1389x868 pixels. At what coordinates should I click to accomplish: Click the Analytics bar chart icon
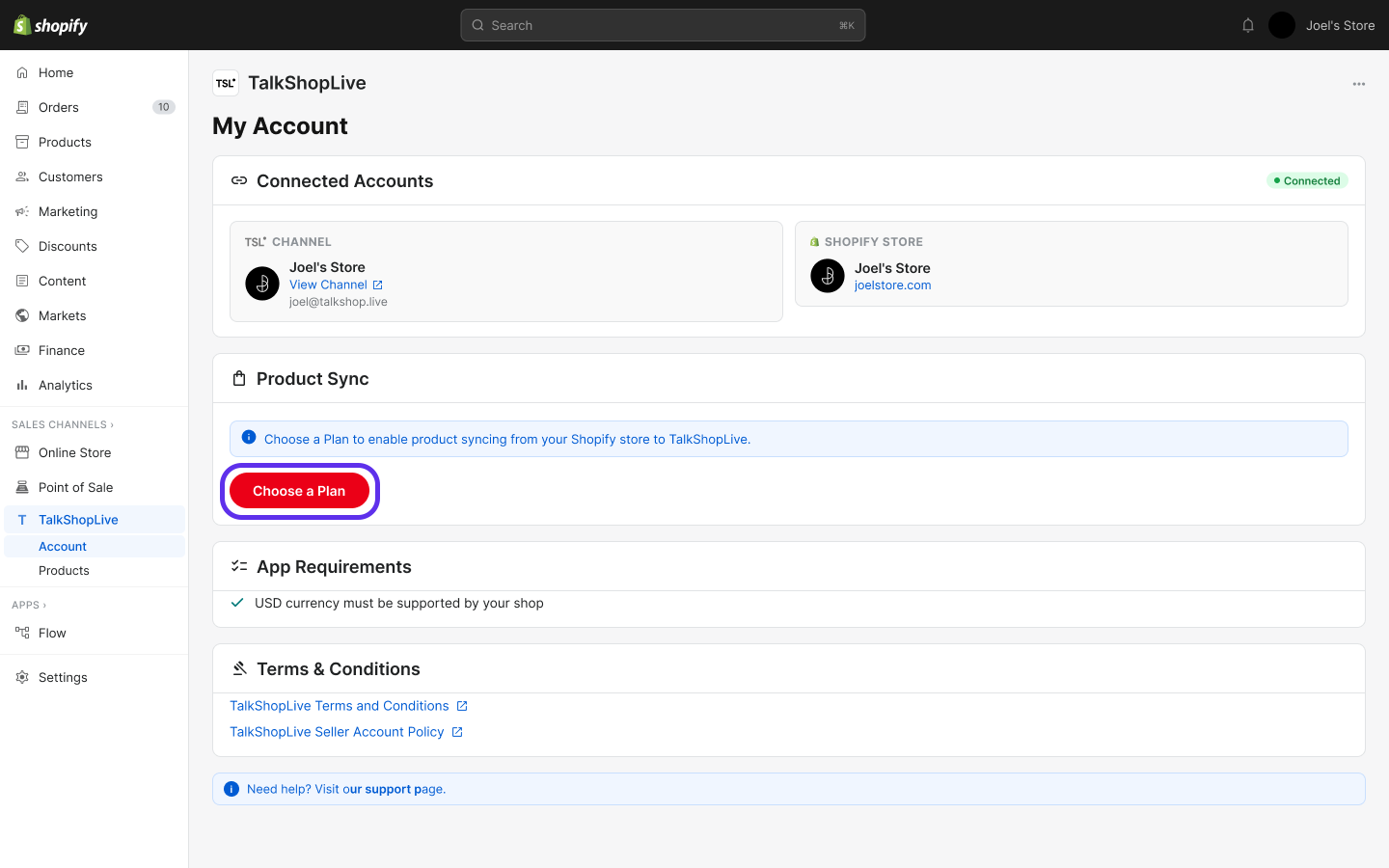coord(22,385)
